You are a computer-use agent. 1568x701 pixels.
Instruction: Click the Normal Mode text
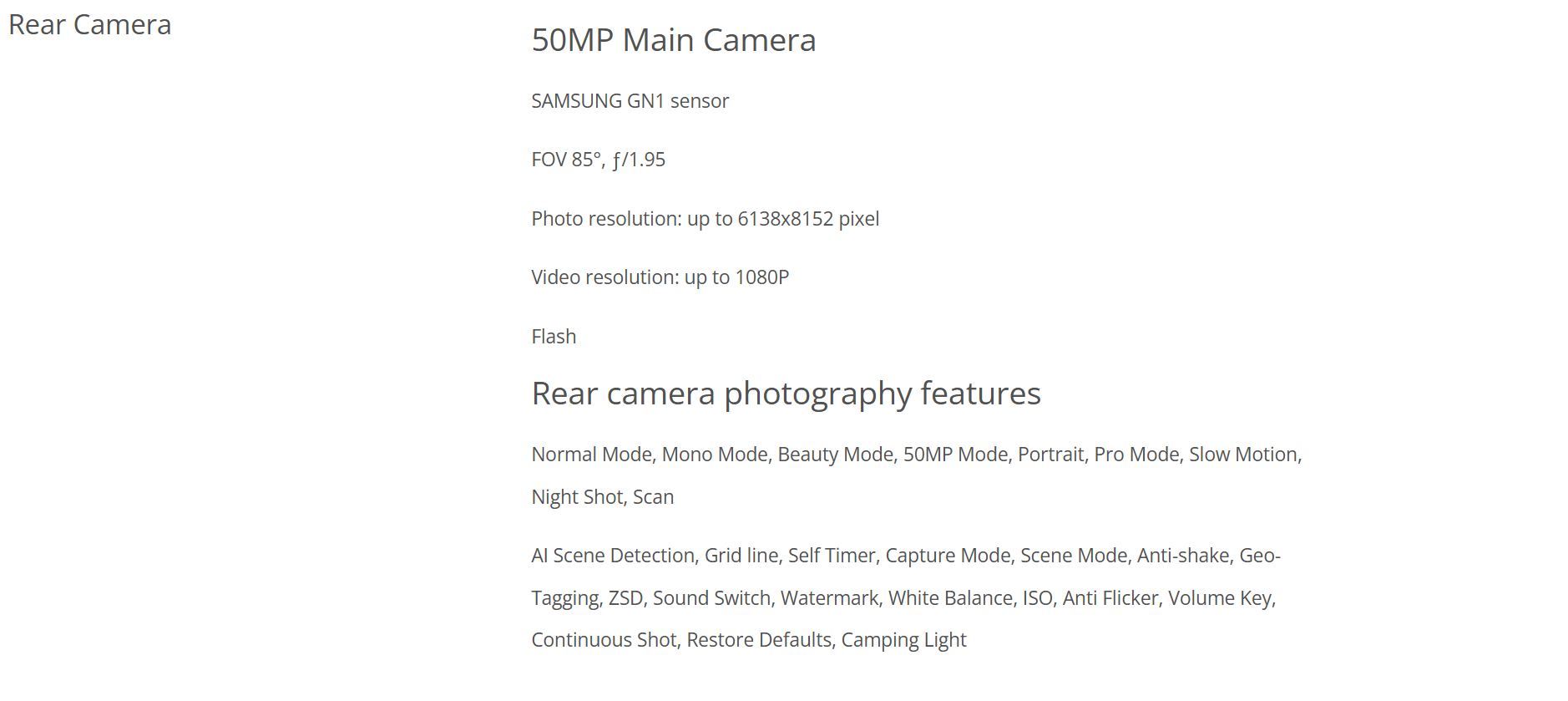click(x=592, y=455)
